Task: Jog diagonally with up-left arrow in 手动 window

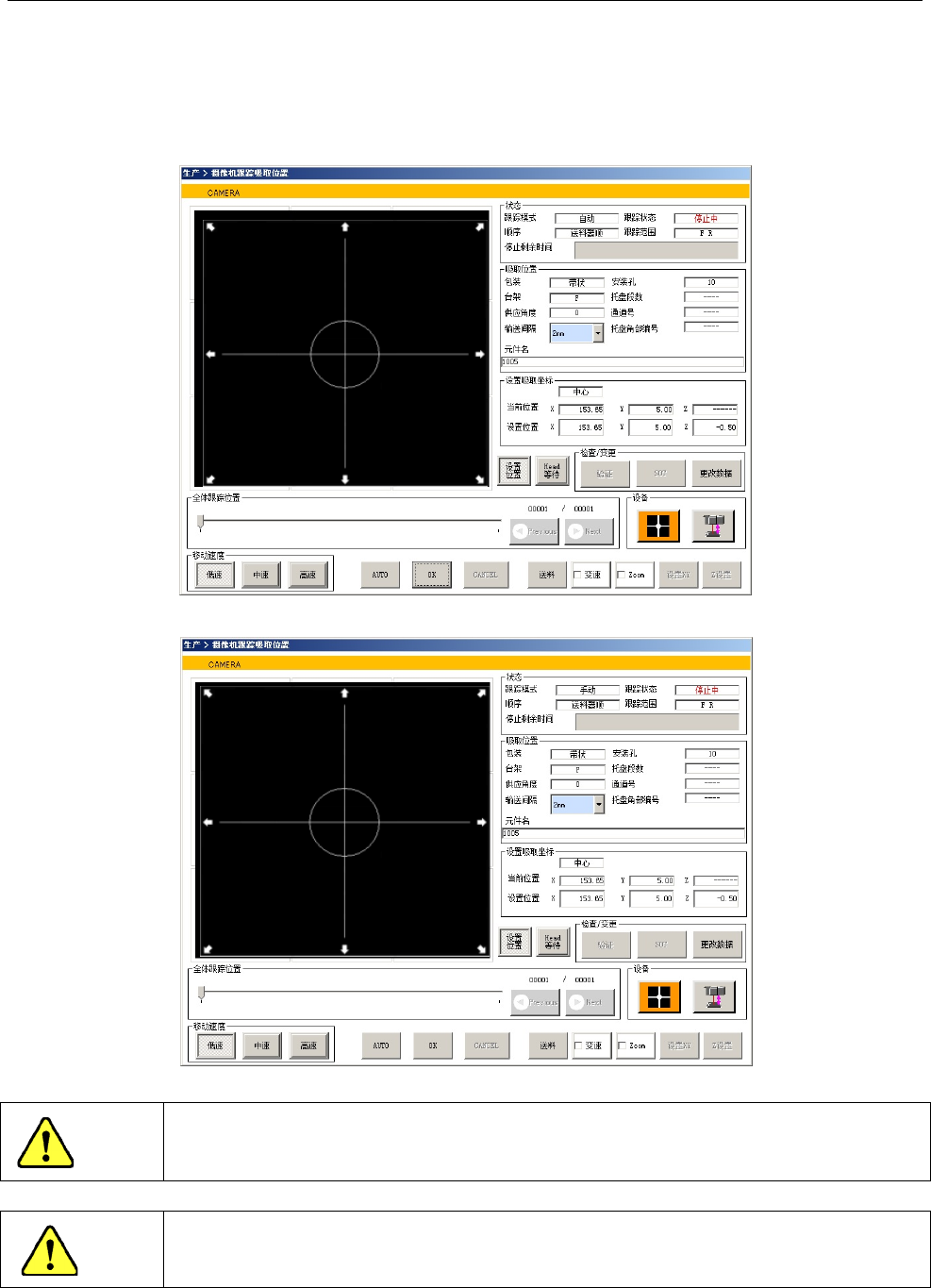Action: [208, 694]
